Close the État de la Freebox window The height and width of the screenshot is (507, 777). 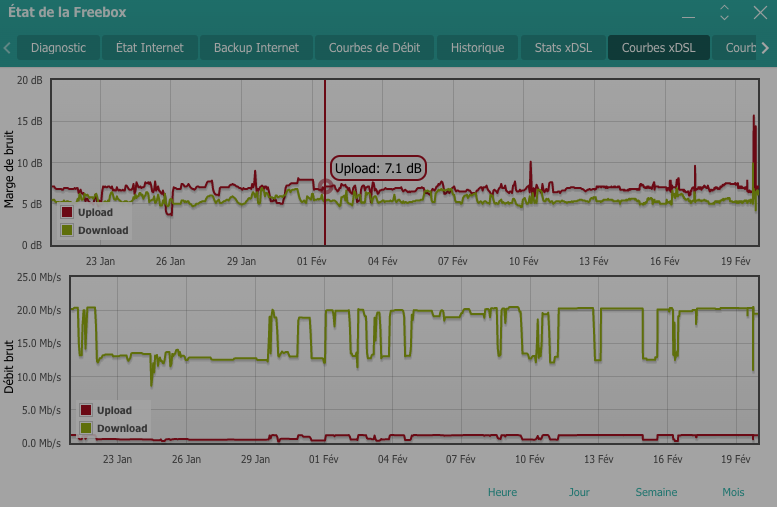[x=759, y=13]
